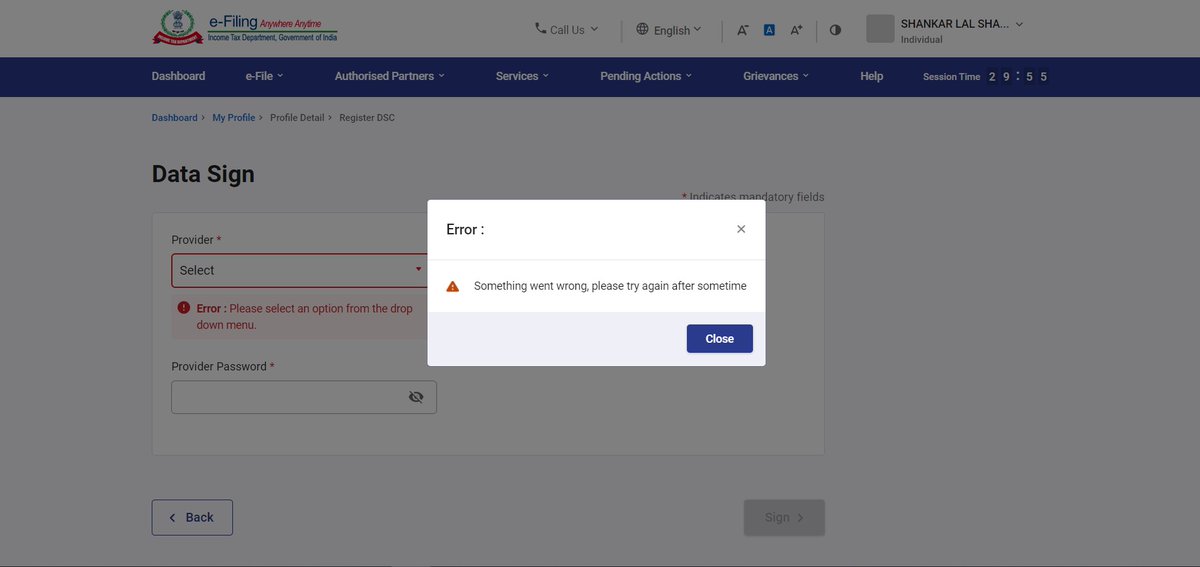
Task: Click the Dashboard breadcrumb link
Action: (x=175, y=118)
